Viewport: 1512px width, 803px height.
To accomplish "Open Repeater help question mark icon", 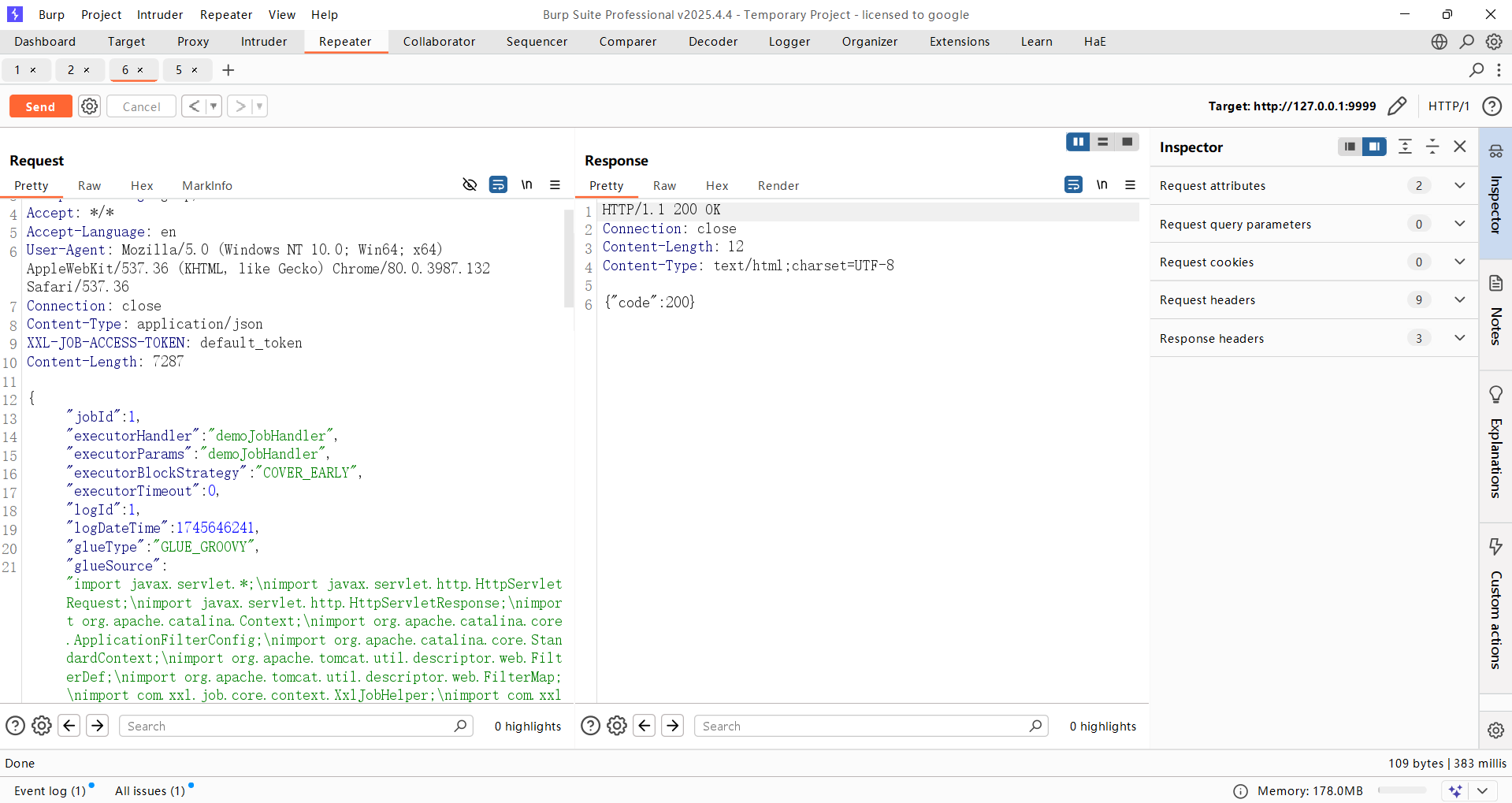I will coord(1492,106).
